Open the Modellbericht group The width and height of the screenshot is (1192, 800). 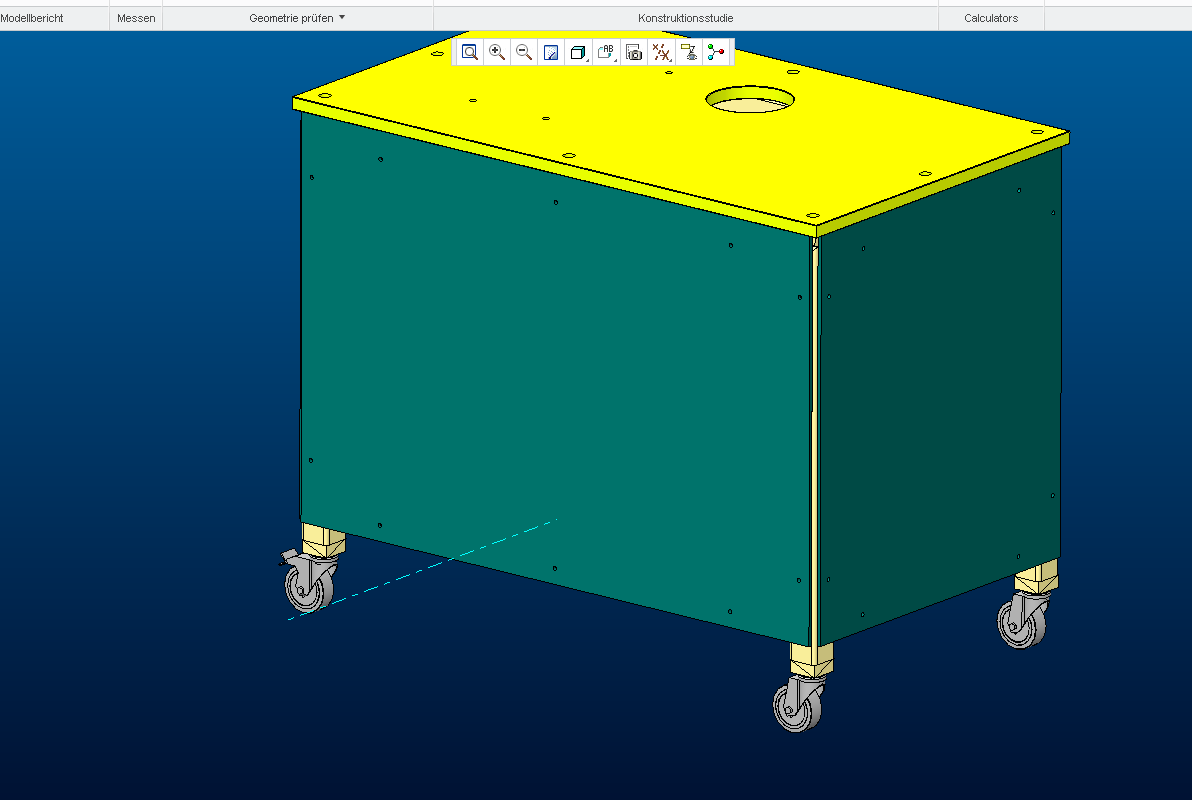pyautogui.click(x=32, y=18)
